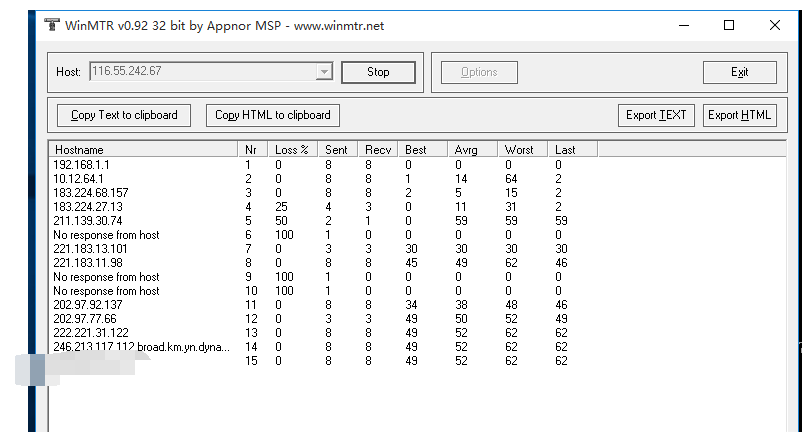Minimize the WinMTR window

[x=684, y=26]
